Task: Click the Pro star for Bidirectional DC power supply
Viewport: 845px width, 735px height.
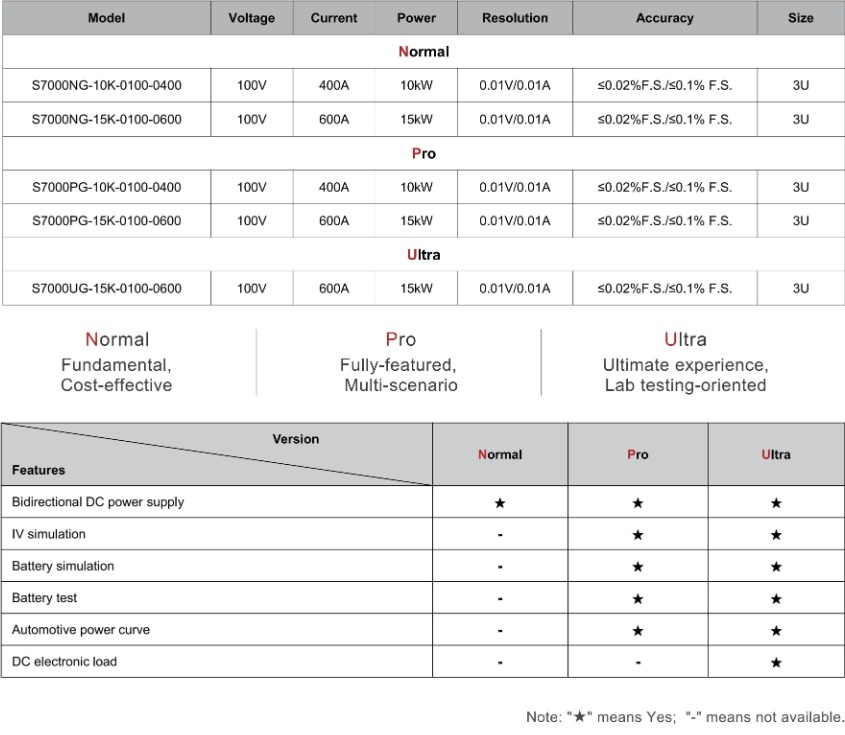Action: click(638, 503)
